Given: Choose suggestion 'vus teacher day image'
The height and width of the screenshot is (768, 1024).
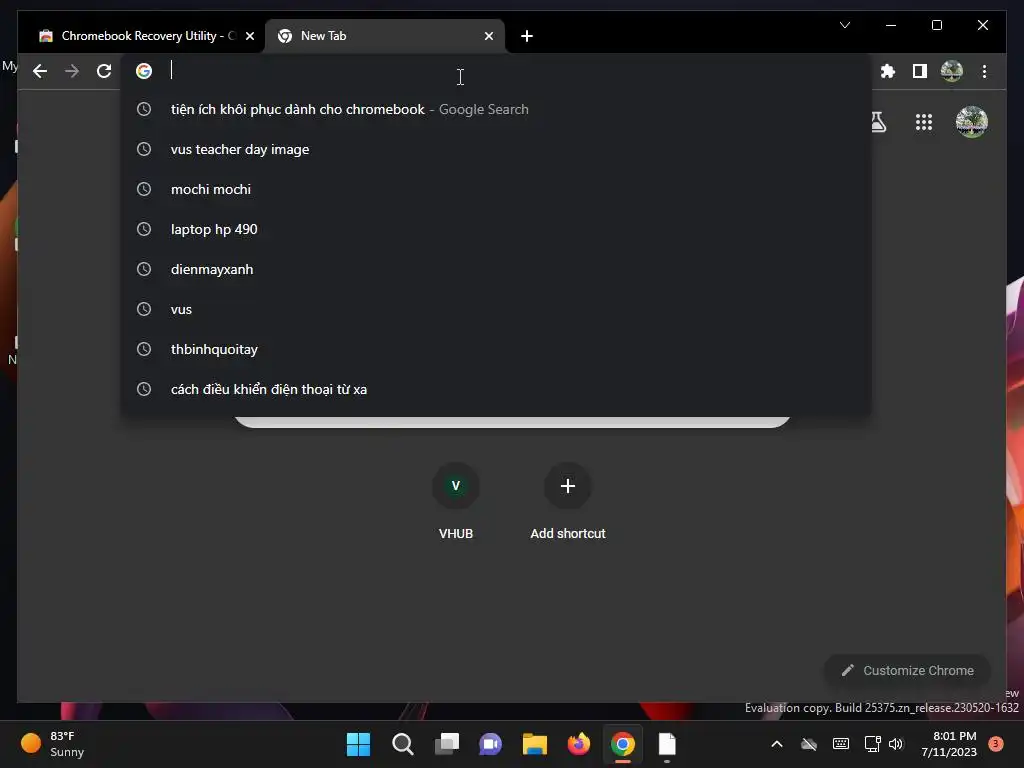Looking at the screenshot, I should [496, 149].
